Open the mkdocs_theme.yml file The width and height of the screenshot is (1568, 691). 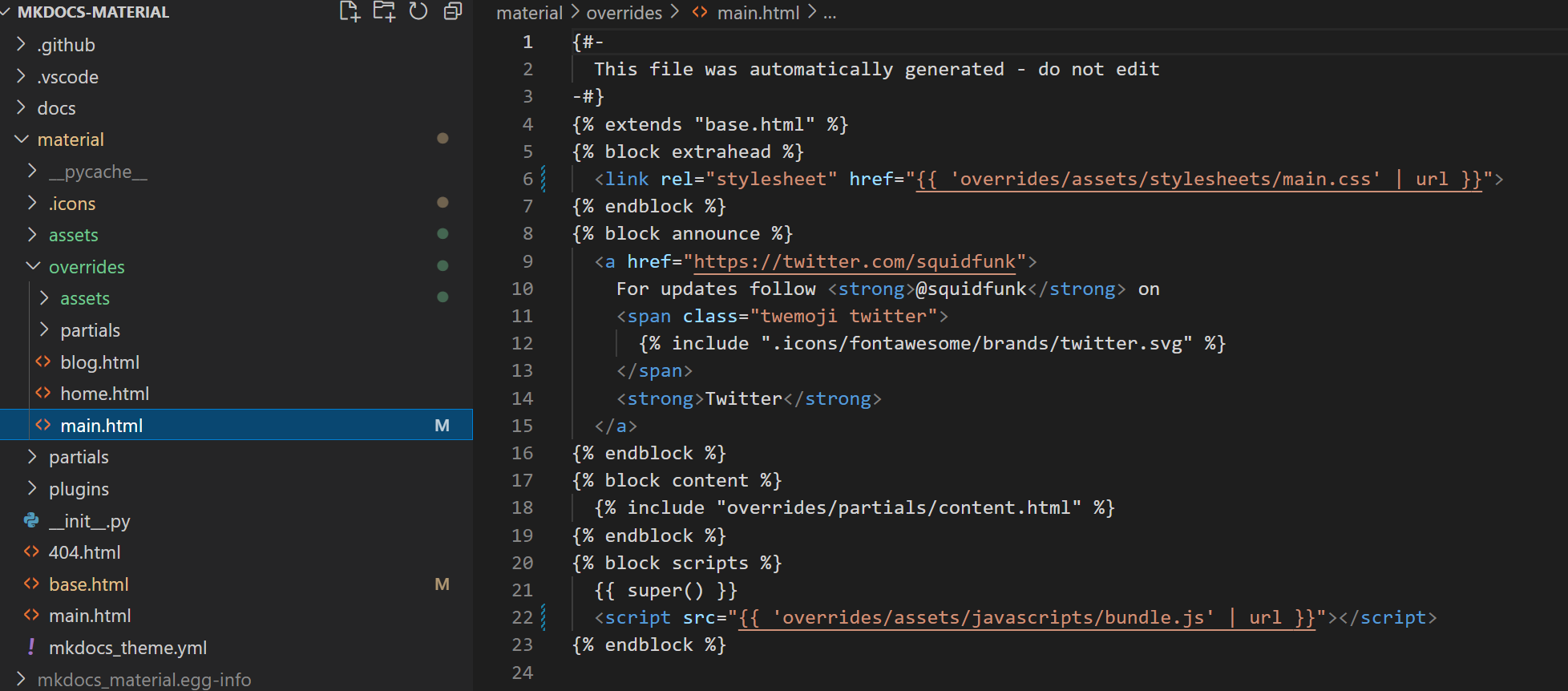127,648
